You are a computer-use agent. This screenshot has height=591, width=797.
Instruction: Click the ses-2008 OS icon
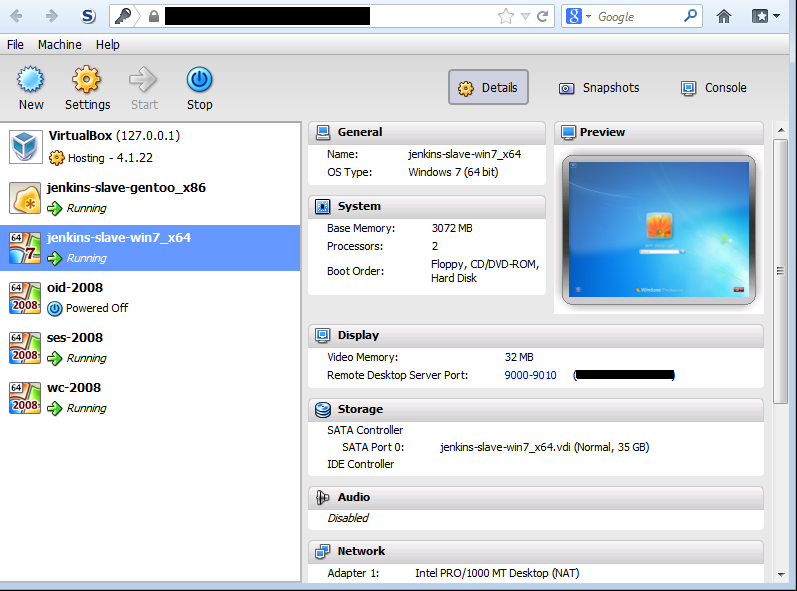(x=25, y=348)
